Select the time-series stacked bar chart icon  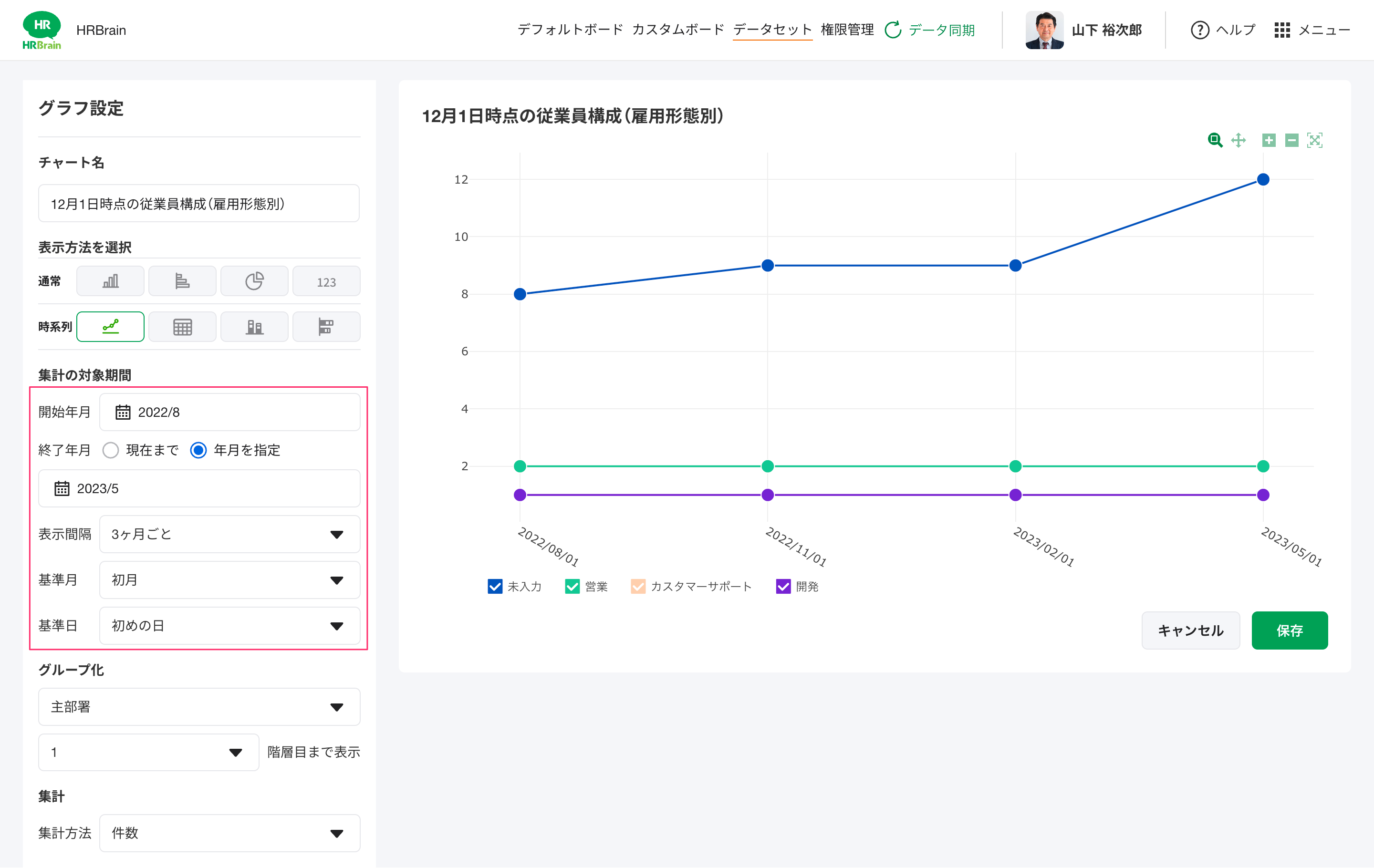[254, 327]
